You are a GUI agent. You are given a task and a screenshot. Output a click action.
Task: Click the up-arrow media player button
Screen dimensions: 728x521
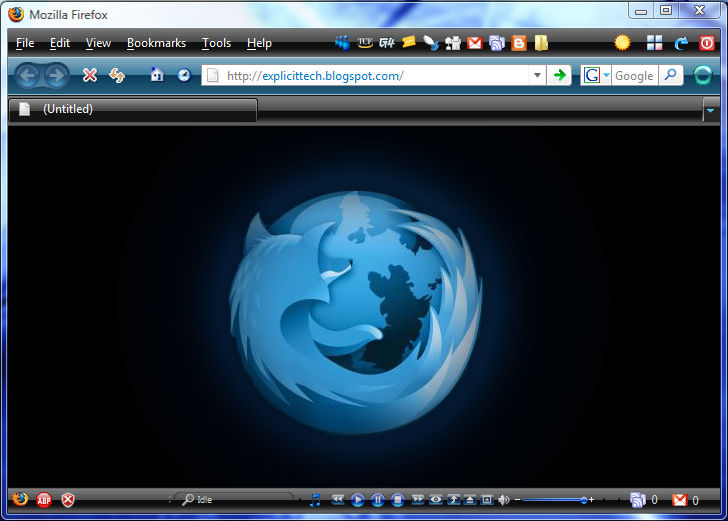453,500
